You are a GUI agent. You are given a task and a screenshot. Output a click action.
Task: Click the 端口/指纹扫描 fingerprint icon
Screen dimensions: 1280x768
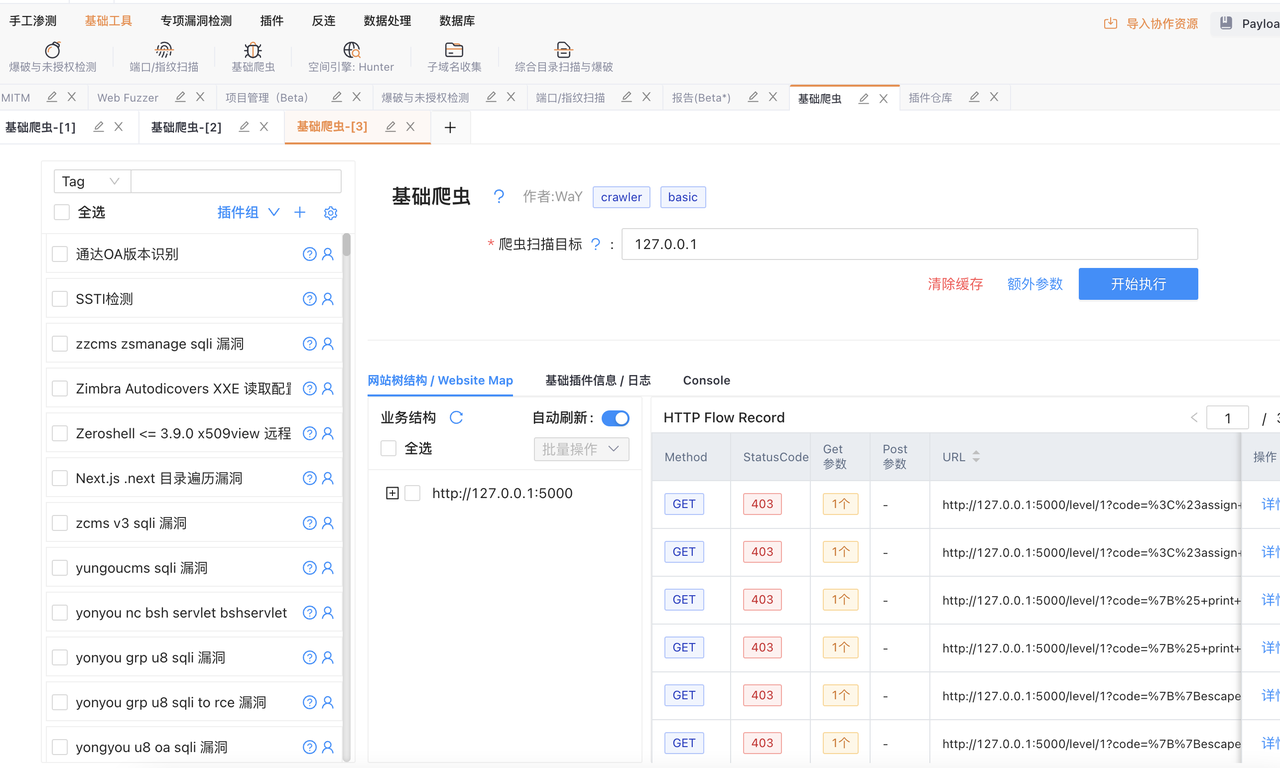(164, 50)
